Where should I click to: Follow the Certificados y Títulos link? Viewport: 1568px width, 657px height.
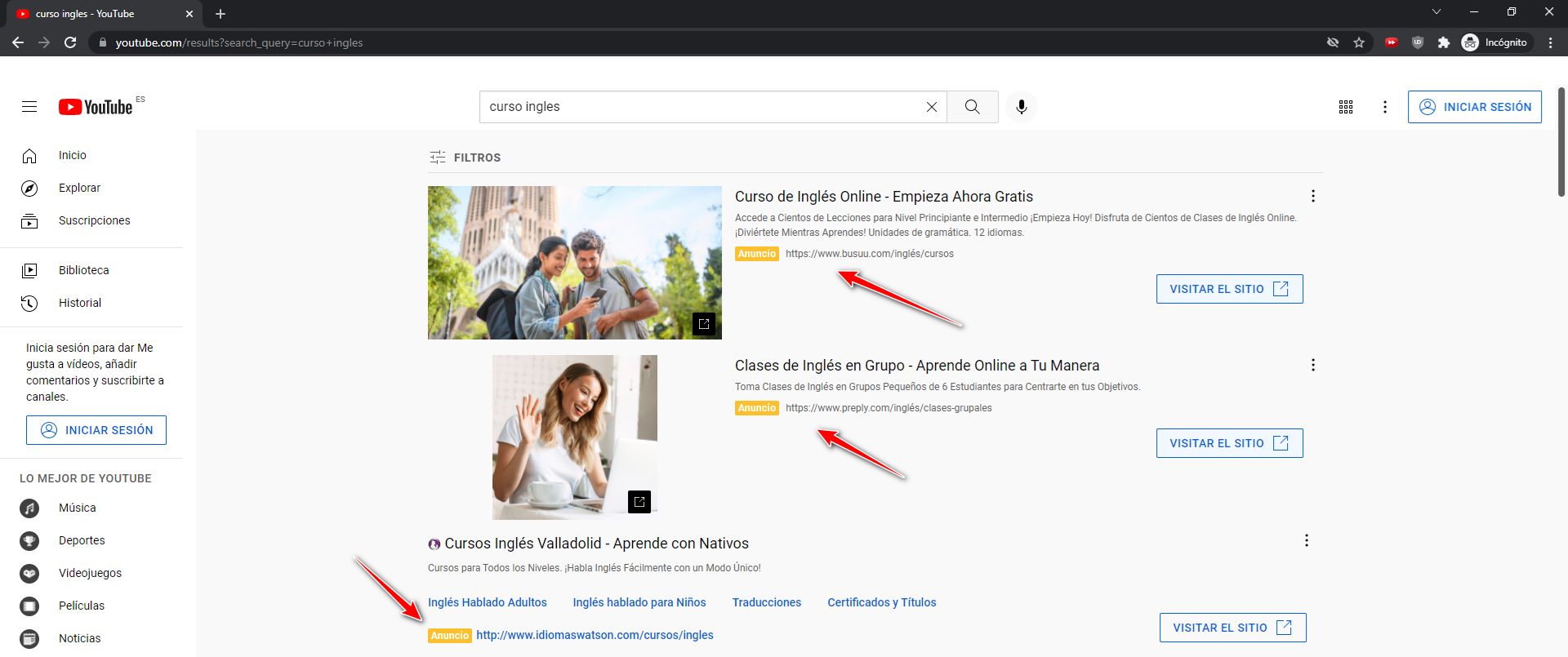(x=882, y=602)
